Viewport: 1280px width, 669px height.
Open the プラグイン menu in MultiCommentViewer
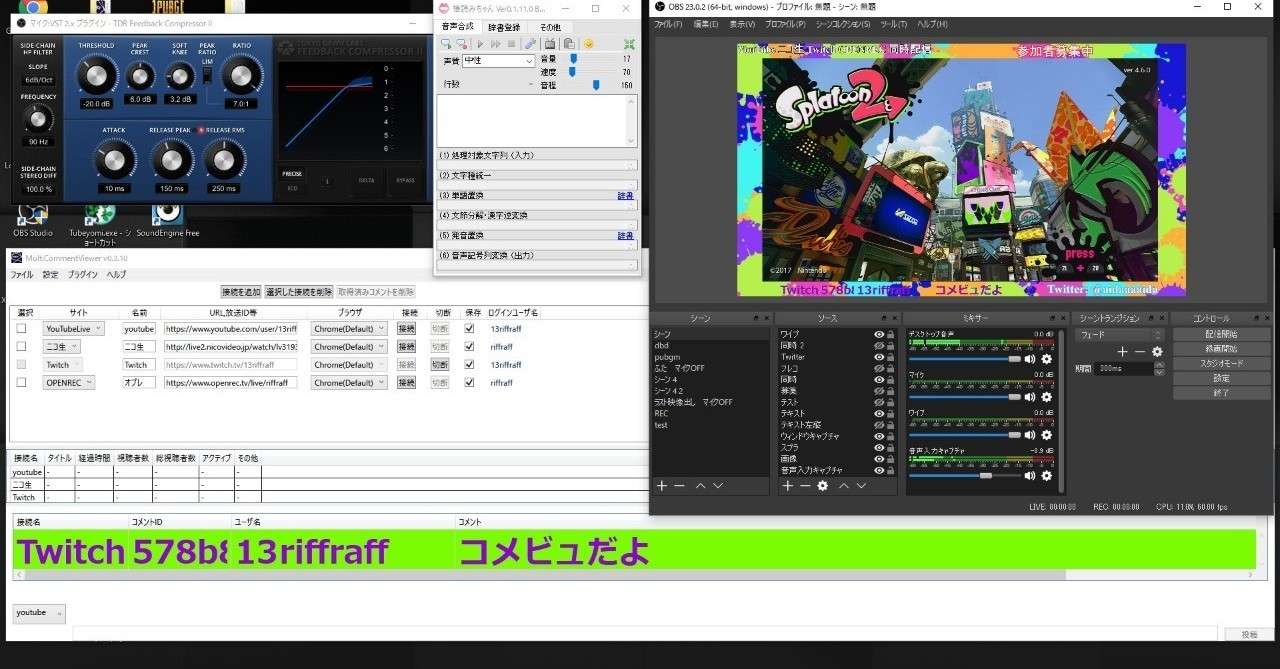[82, 275]
